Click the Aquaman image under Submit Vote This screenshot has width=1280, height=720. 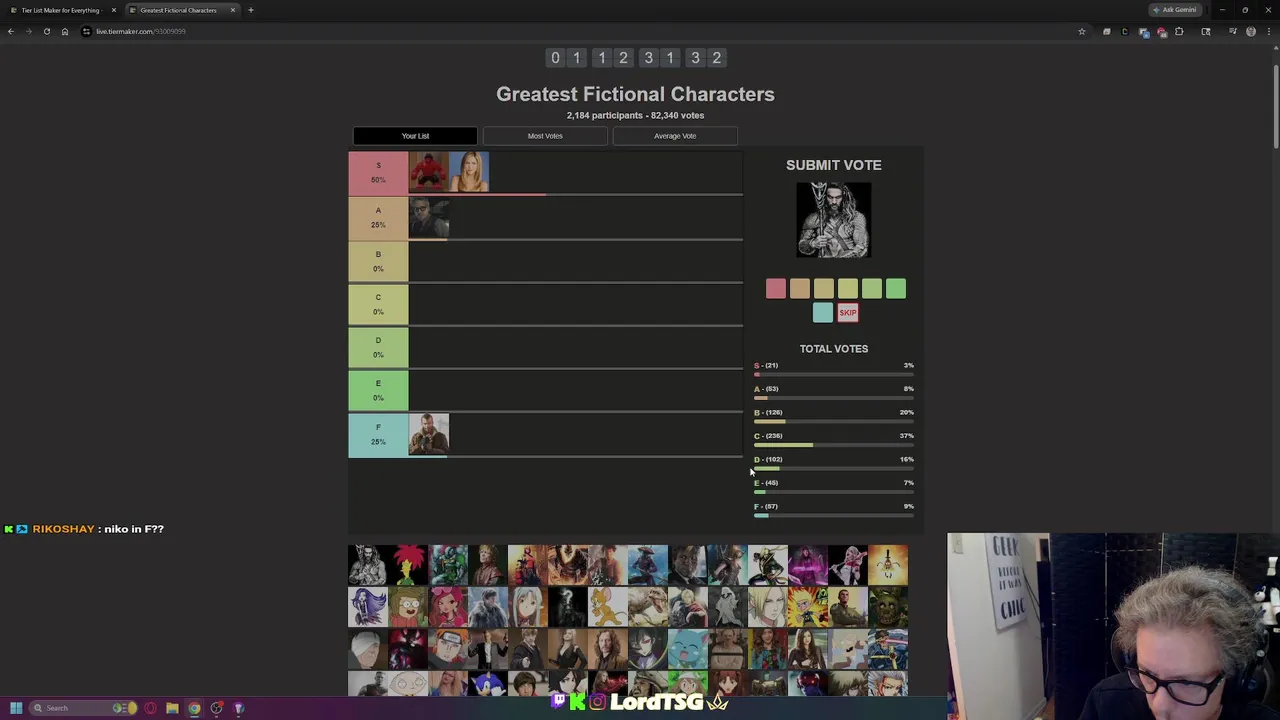pos(834,220)
